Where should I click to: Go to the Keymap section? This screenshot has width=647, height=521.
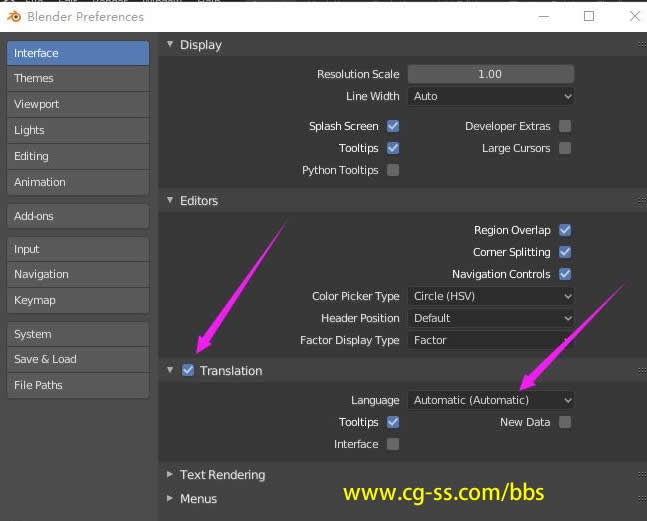[78, 300]
